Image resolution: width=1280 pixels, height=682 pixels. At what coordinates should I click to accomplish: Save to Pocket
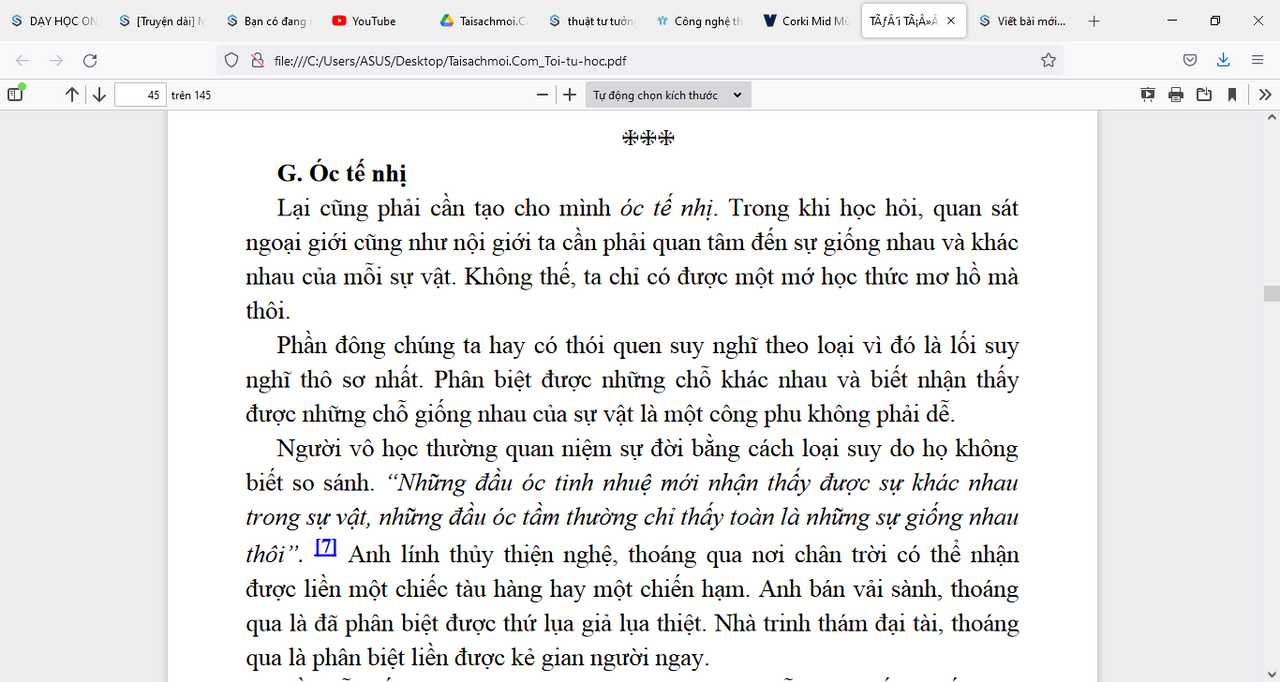pos(1190,60)
